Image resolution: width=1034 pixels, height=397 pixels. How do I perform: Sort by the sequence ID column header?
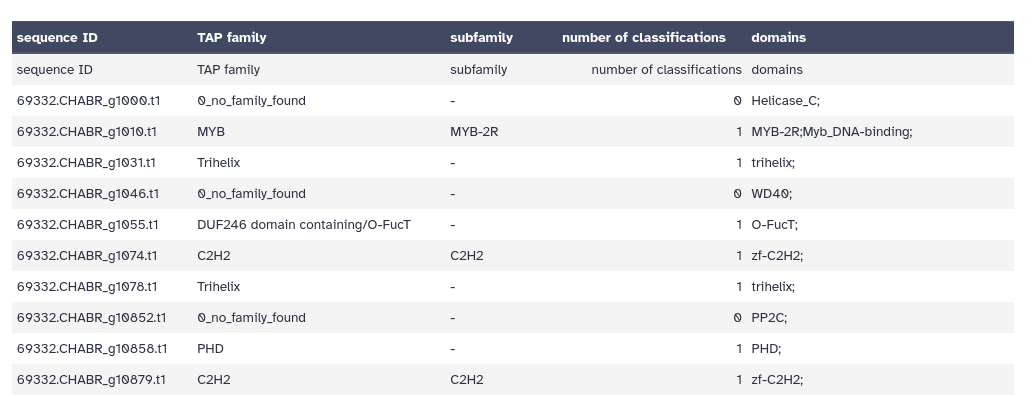[57, 38]
